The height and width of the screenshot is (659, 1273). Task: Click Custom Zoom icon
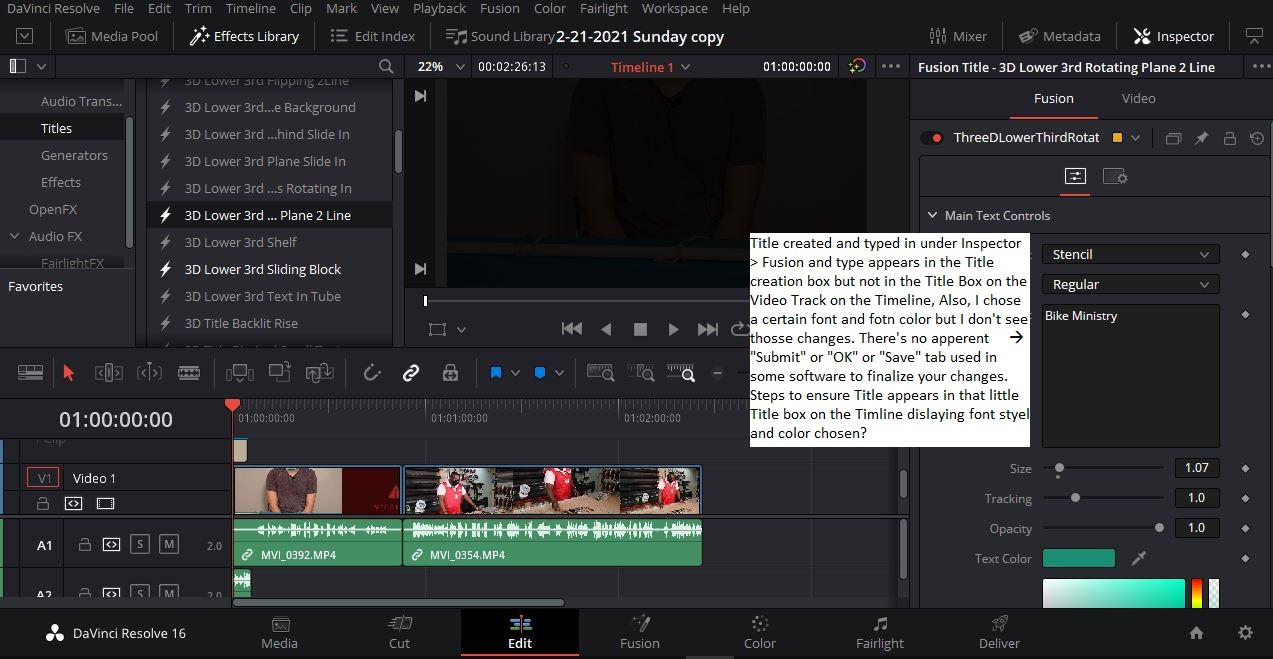pyautogui.click(x=681, y=373)
